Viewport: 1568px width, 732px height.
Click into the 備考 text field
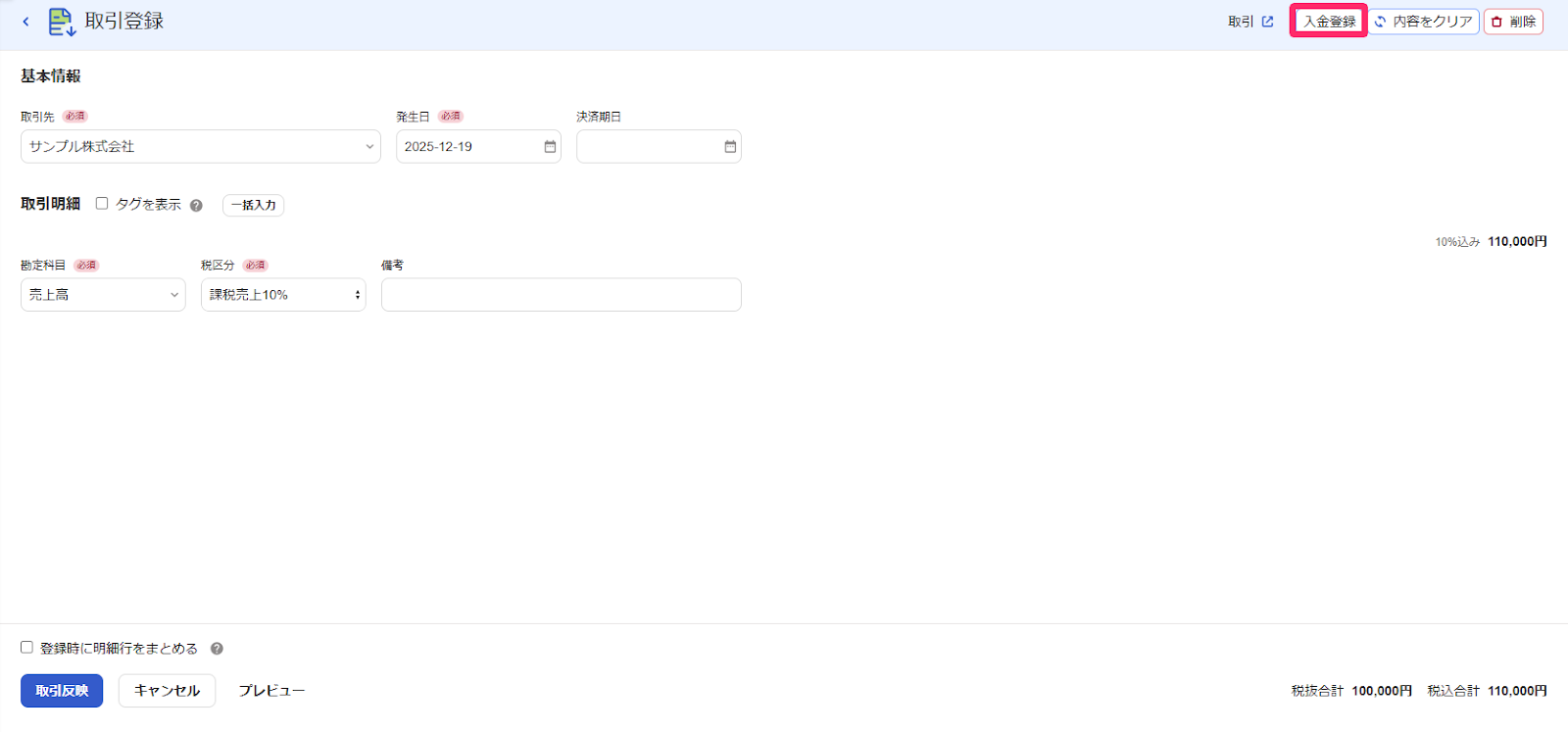coord(562,295)
